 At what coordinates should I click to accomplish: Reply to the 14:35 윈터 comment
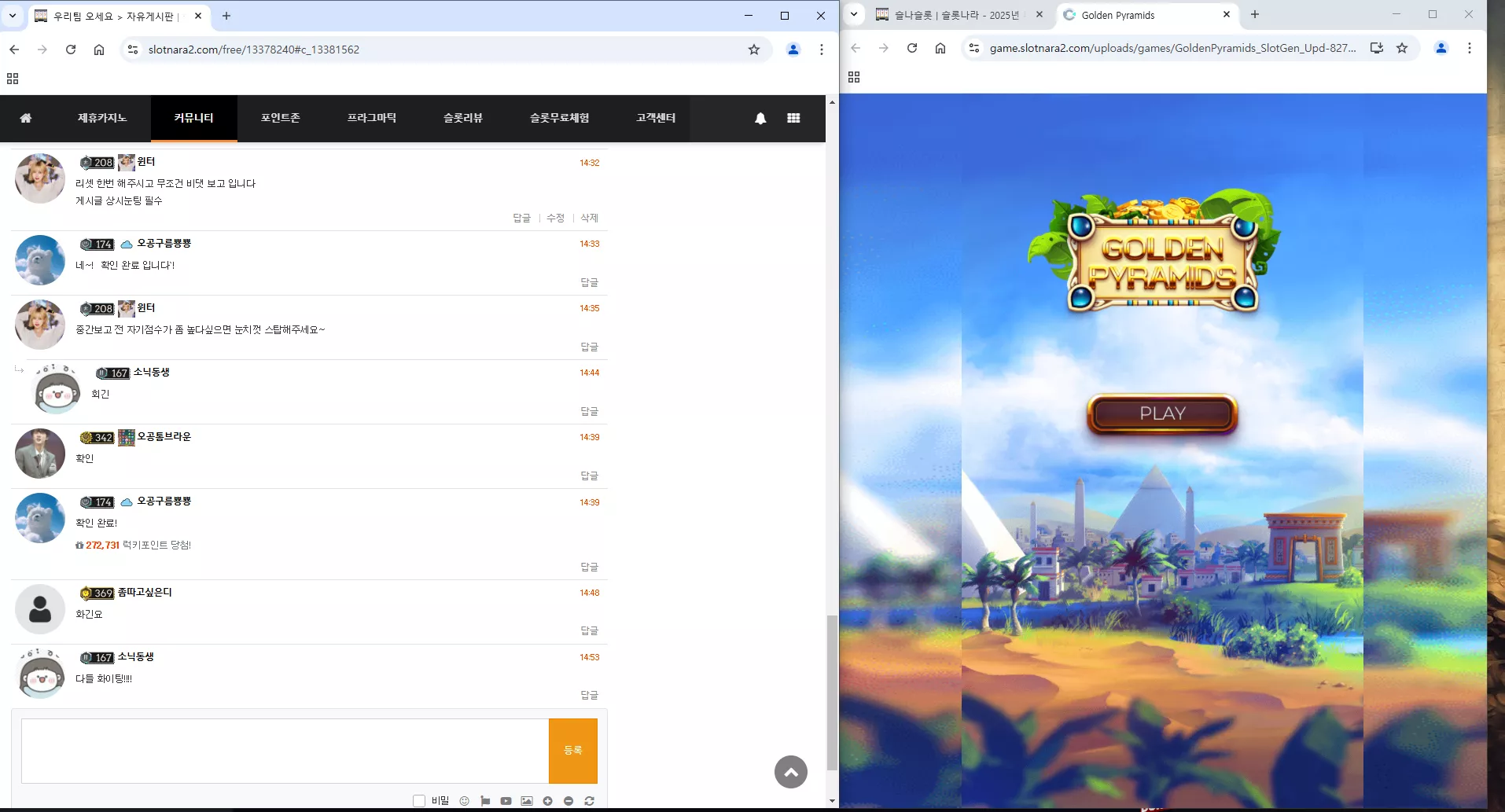[x=590, y=347]
